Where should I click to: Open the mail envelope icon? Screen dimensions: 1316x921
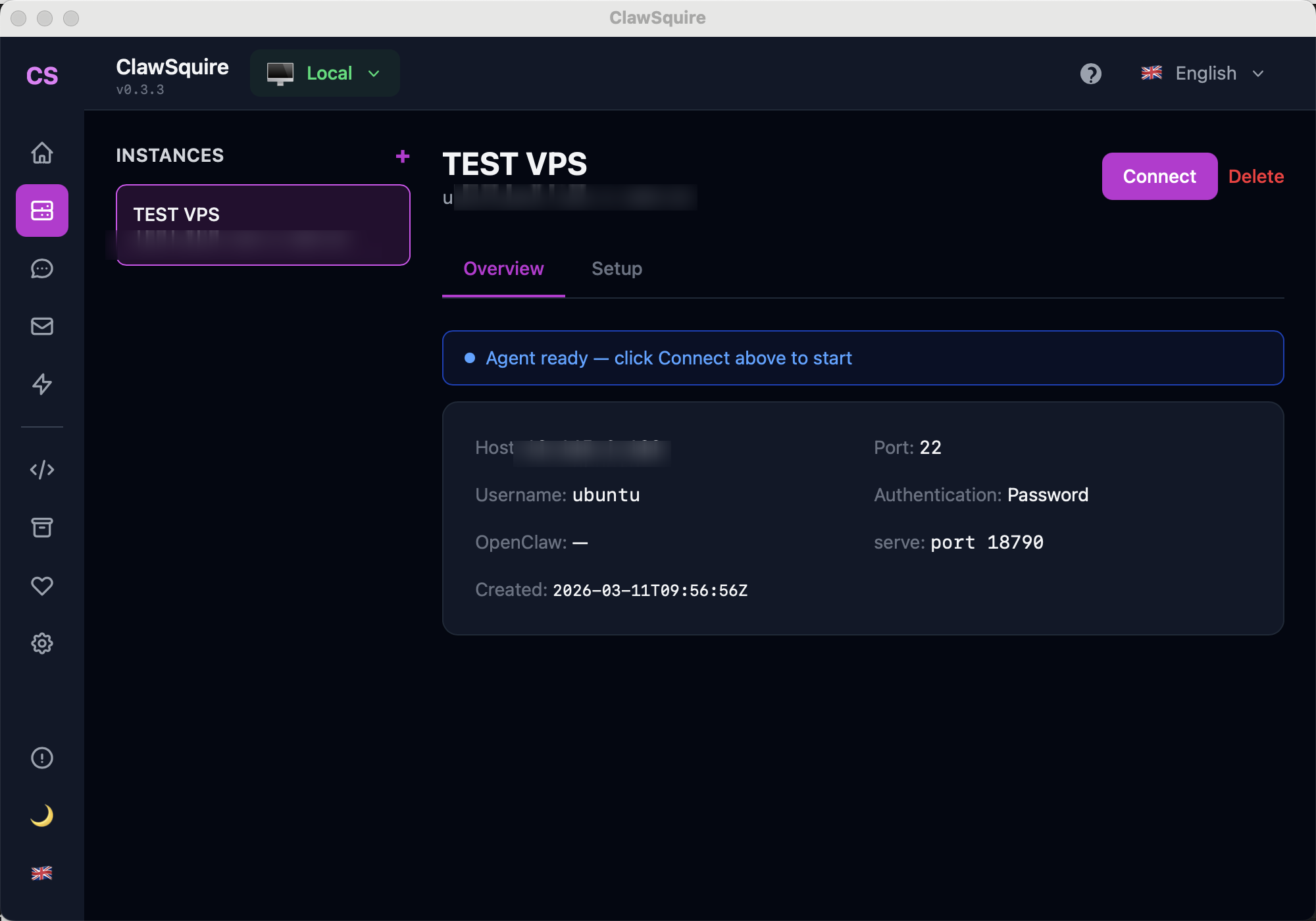(x=42, y=326)
